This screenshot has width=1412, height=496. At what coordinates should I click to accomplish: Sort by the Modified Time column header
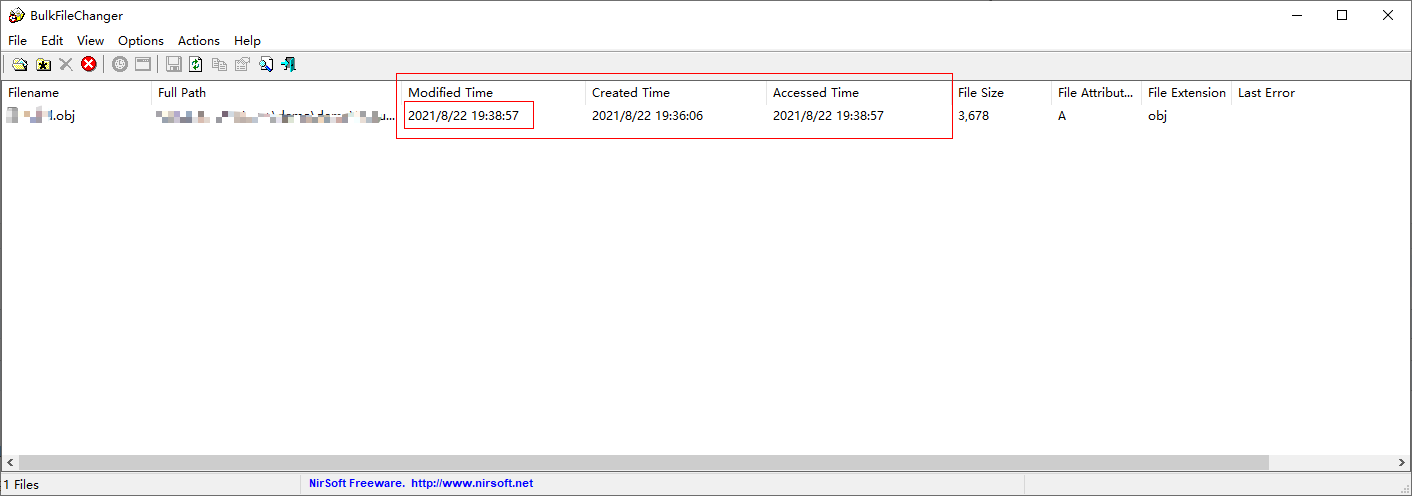pyautogui.click(x=493, y=93)
